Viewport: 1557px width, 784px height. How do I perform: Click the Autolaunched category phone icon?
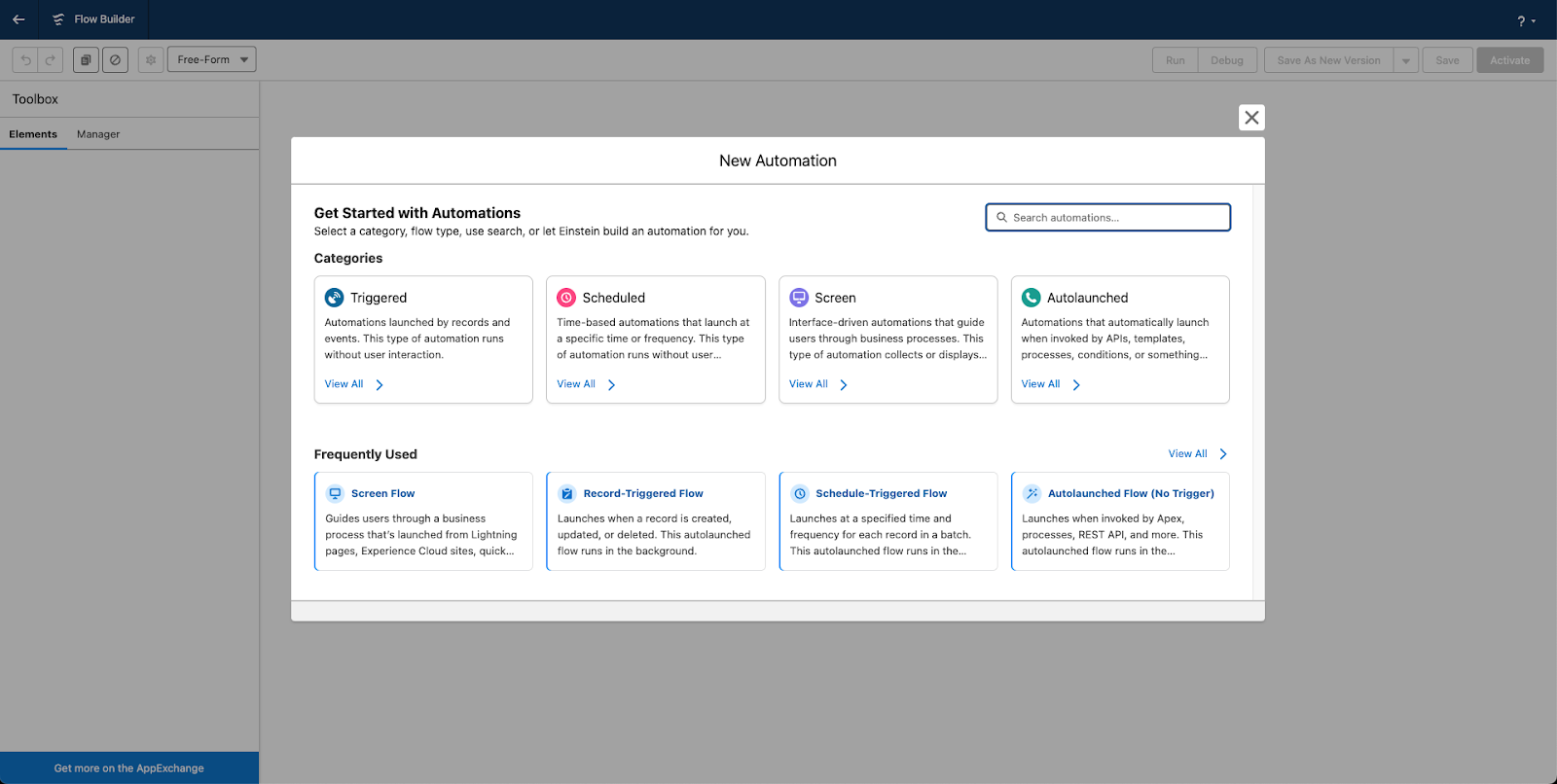[x=1032, y=298]
